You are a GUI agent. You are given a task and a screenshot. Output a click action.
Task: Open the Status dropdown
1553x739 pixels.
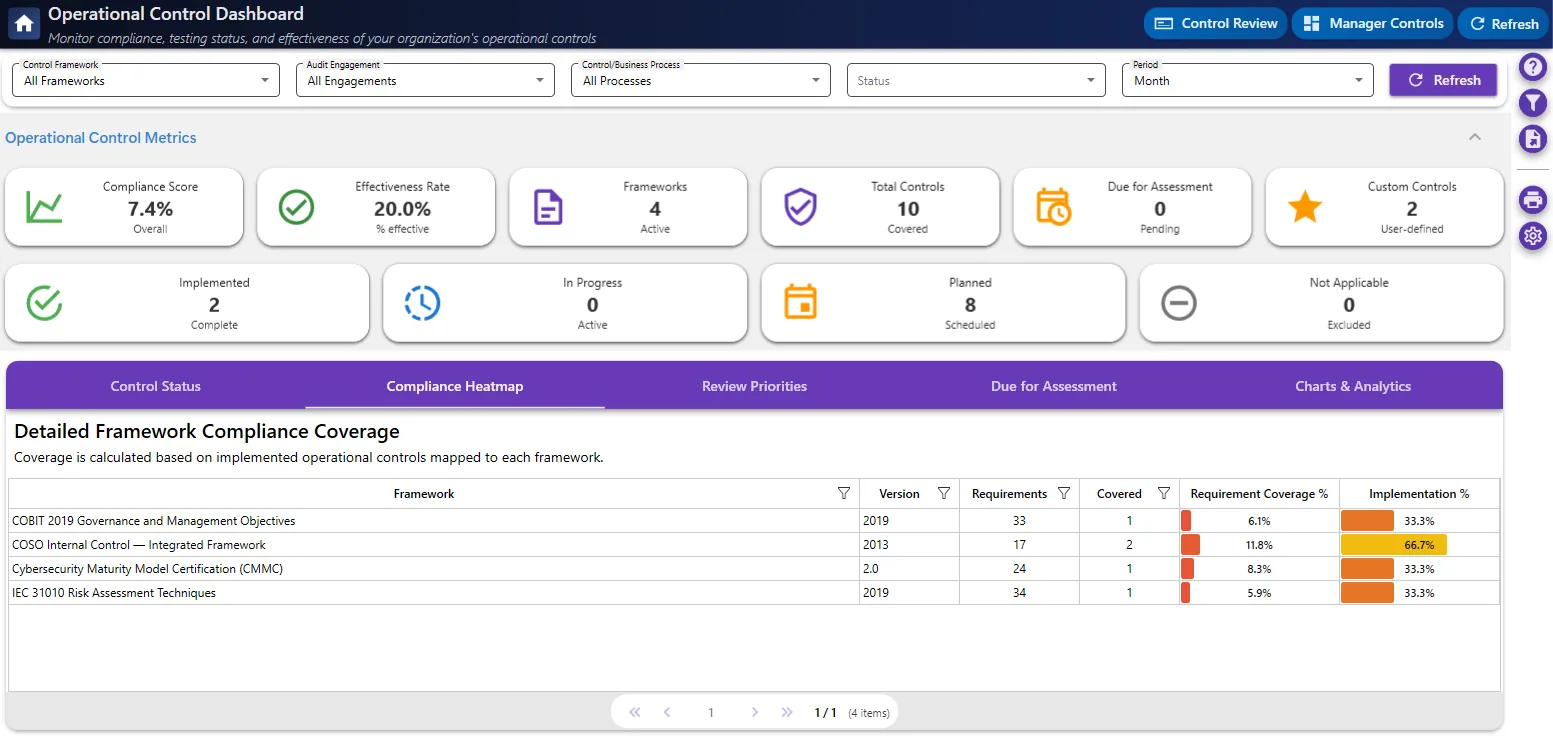click(976, 80)
